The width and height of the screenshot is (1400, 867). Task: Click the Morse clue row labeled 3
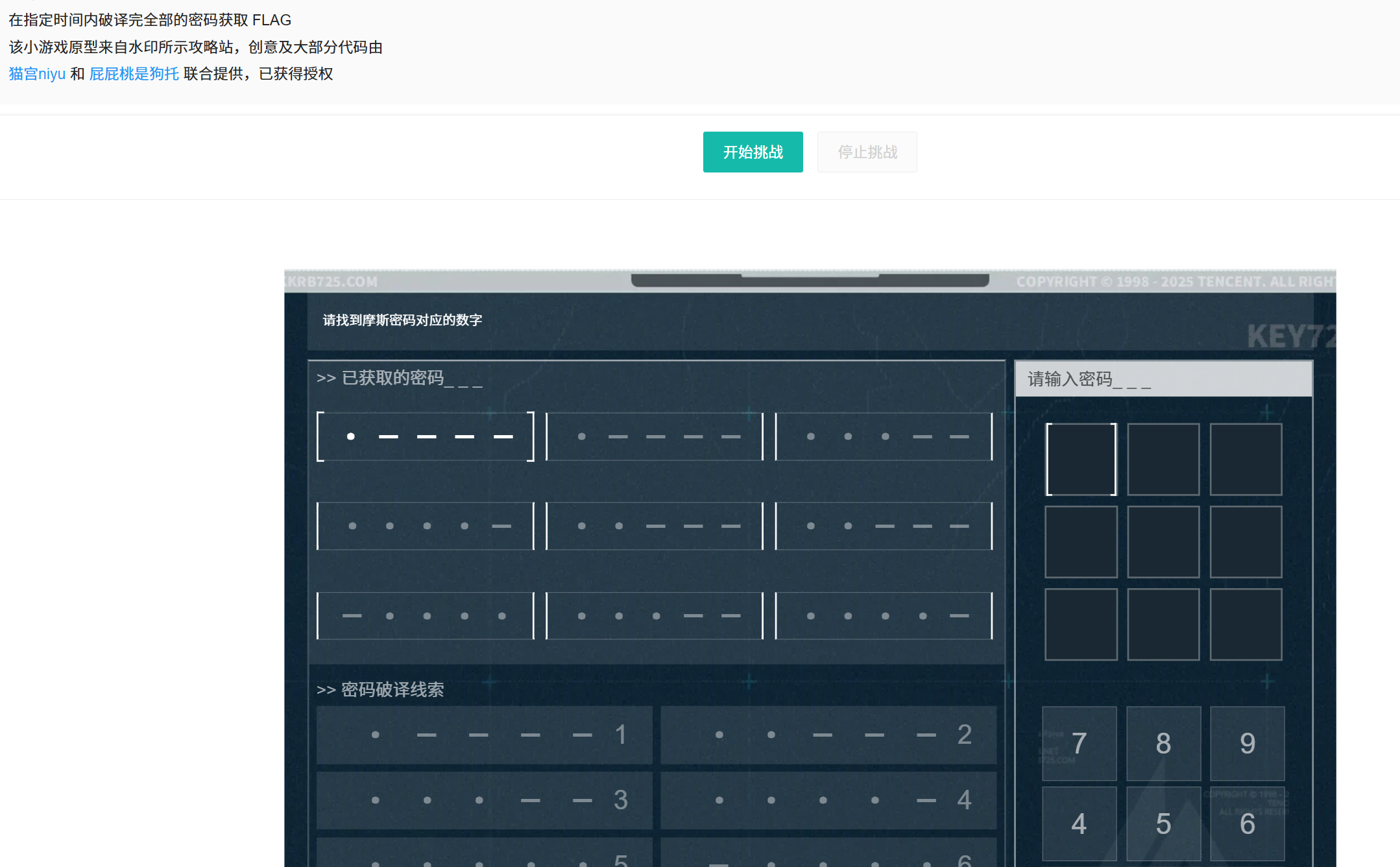[x=484, y=800]
